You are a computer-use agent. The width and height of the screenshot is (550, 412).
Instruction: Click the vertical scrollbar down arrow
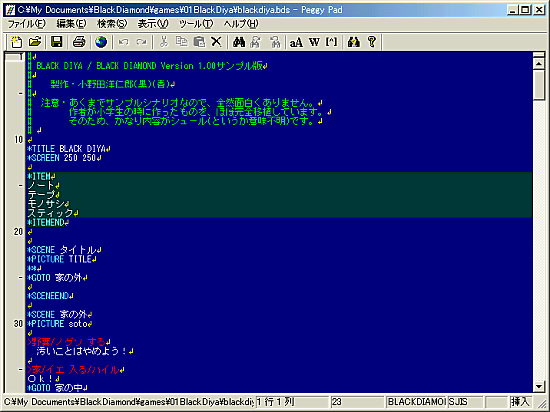(538, 387)
